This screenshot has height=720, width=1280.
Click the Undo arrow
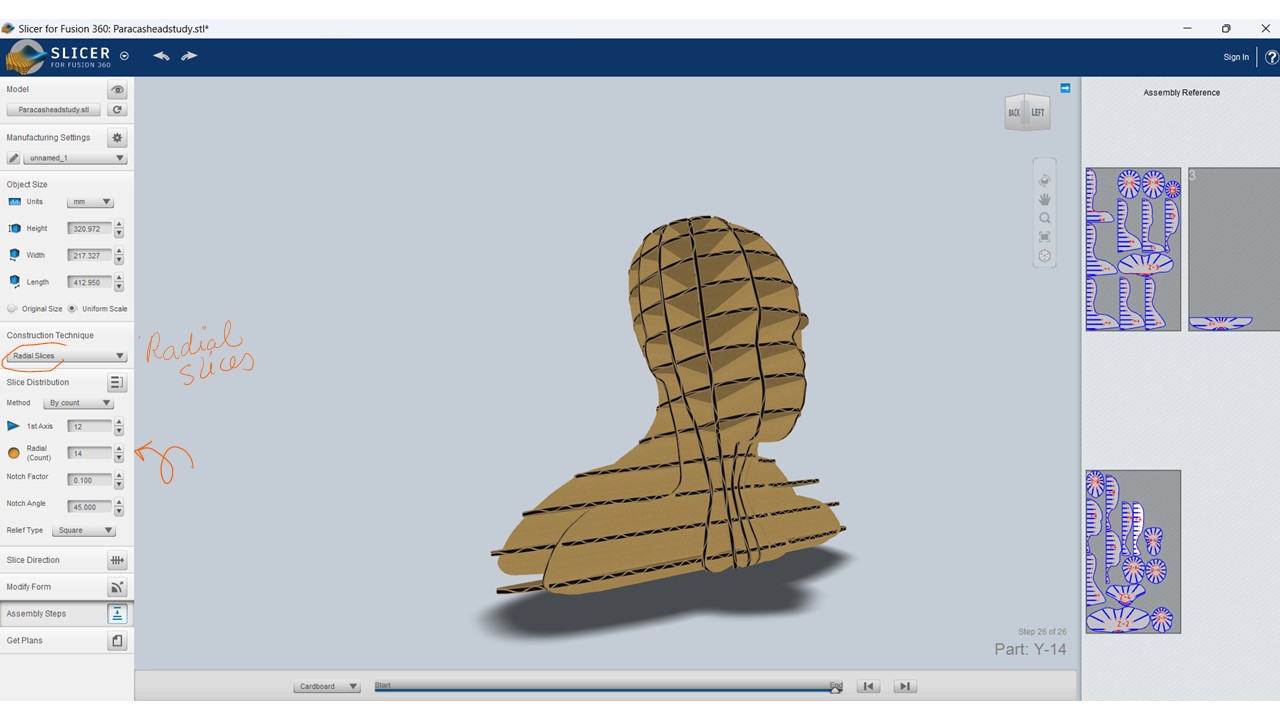tap(161, 56)
